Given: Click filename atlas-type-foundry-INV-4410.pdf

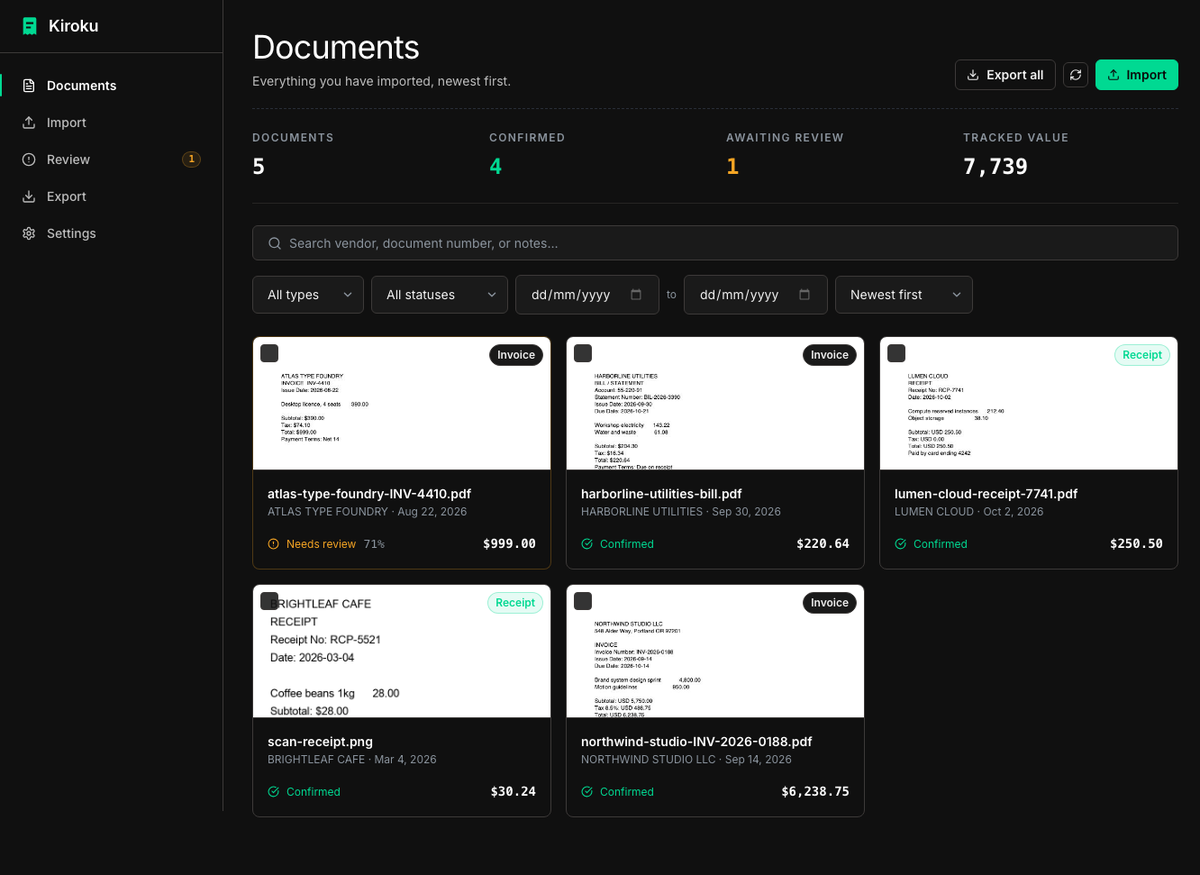Looking at the screenshot, I should click(369, 494).
